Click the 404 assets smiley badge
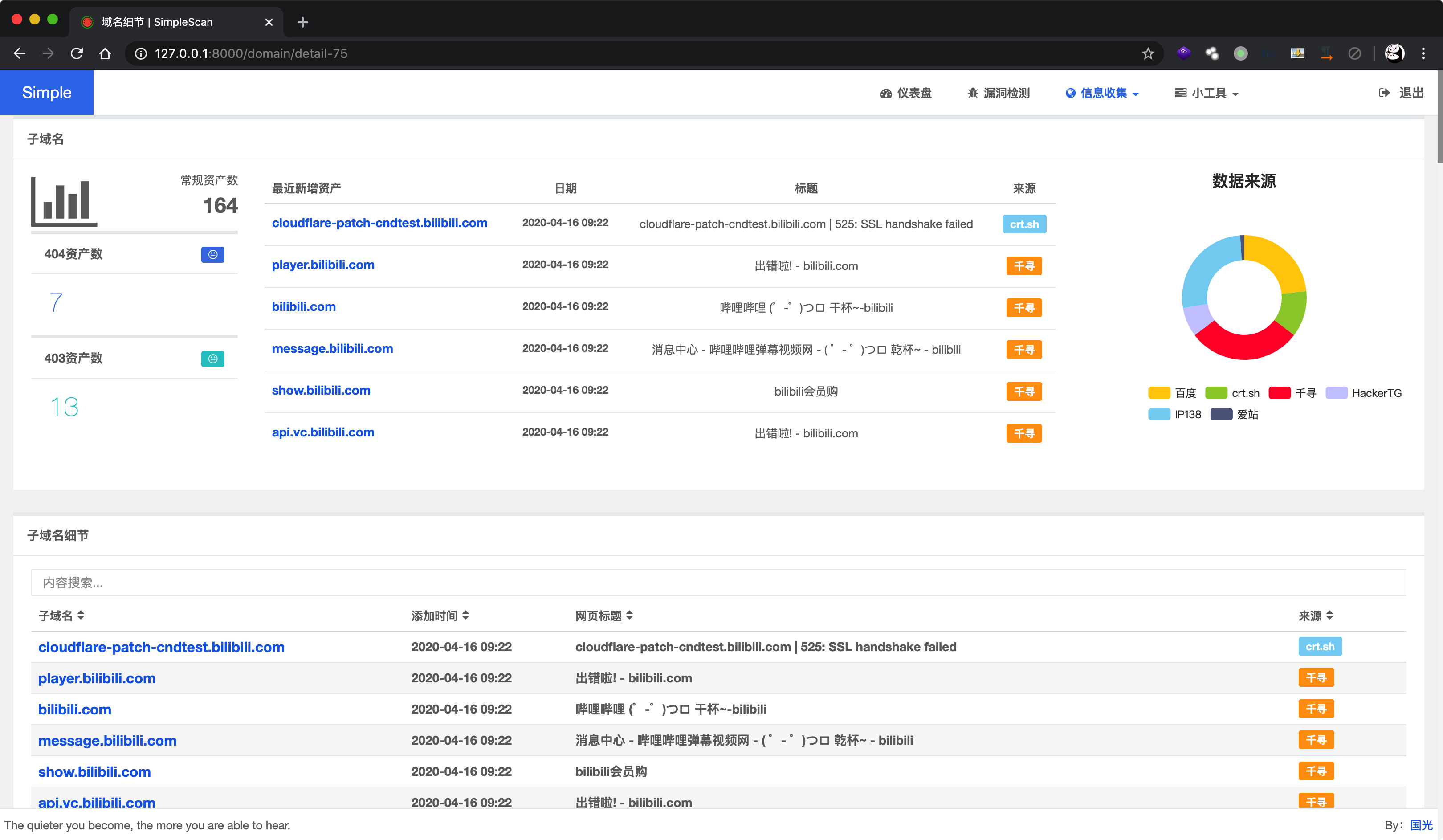Viewport: 1443px width, 840px height. (212, 254)
